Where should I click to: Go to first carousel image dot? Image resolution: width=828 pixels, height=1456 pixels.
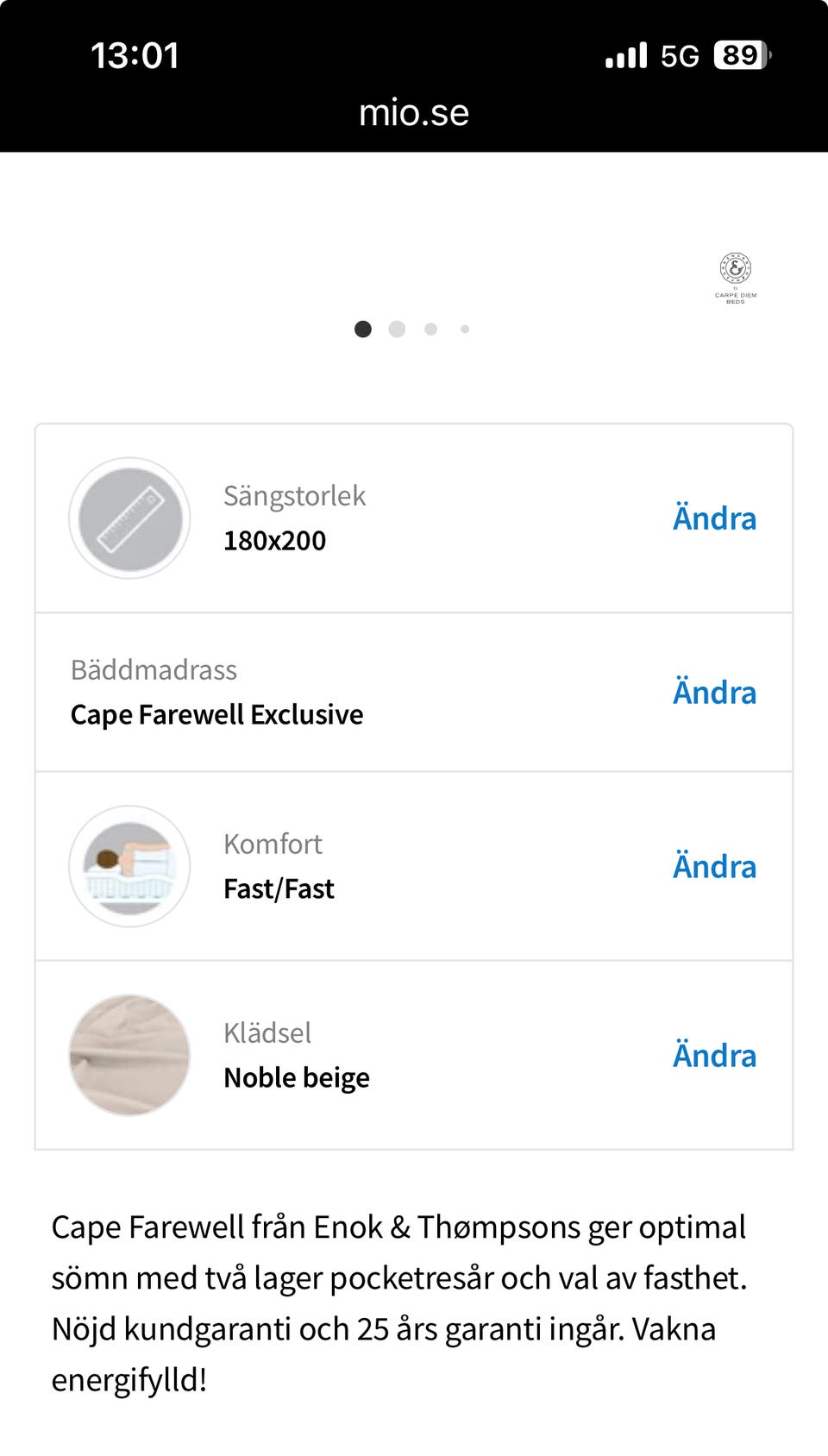(363, 329)
